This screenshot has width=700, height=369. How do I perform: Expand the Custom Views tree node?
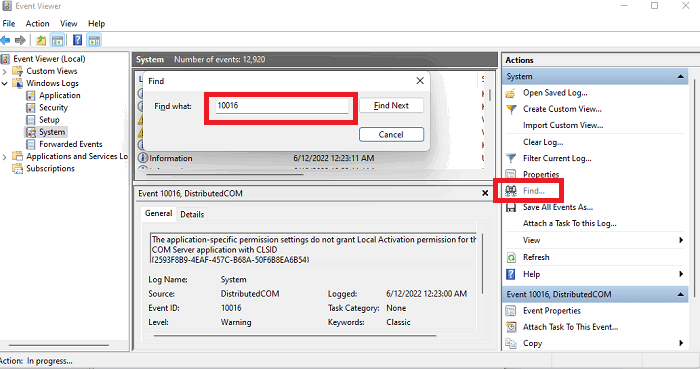pyautogui.click(x=4, y=71)
